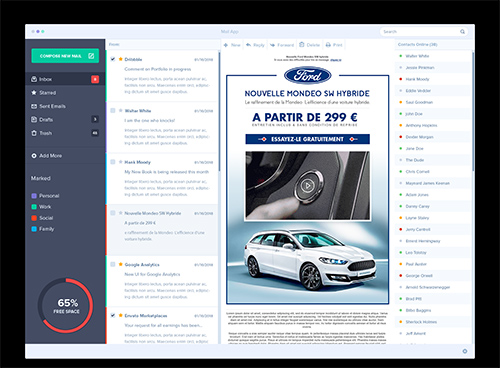The height and width of the screenshot is (368, 500).
Task: Open contact Layne Staley
Action: [433, 218]
